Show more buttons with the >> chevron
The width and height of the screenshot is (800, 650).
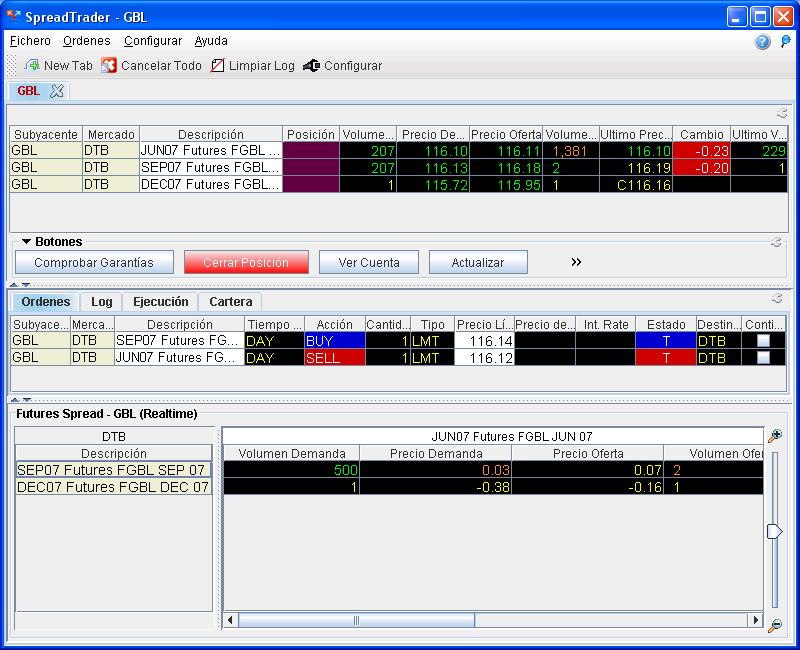(576, 262)
